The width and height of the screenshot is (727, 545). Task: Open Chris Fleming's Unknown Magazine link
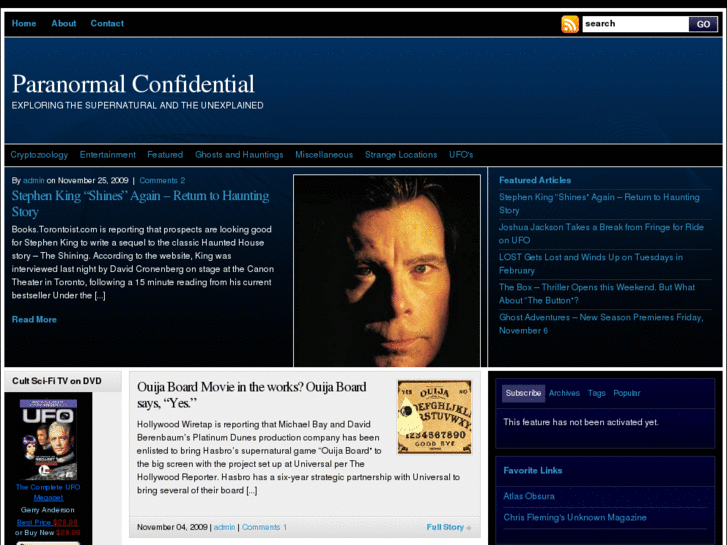tap(575, 518)
